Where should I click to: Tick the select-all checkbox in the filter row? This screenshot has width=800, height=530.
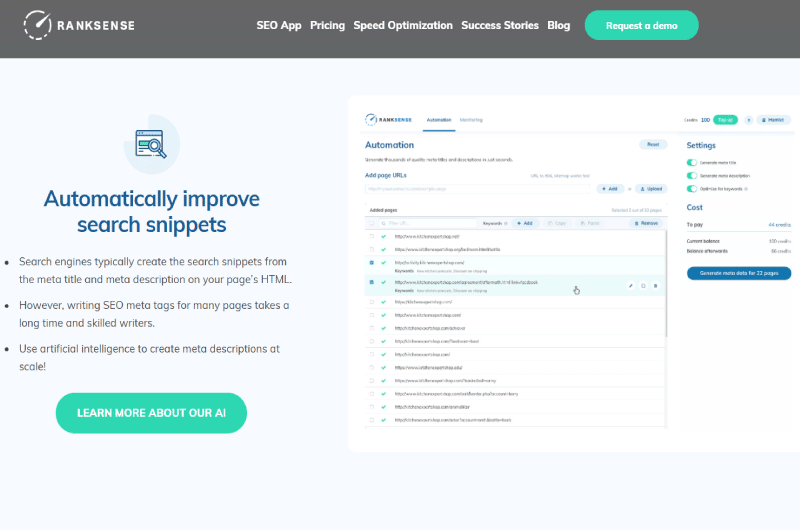371,223
